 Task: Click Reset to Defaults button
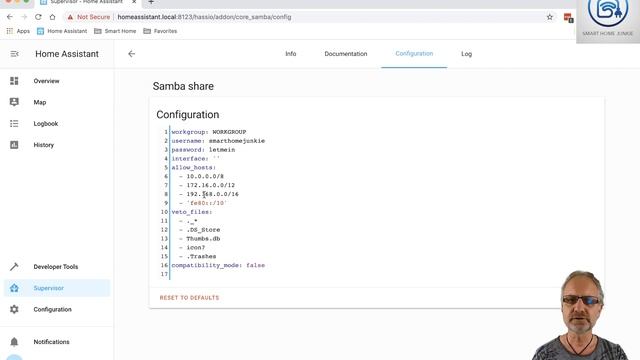(189, 298)
